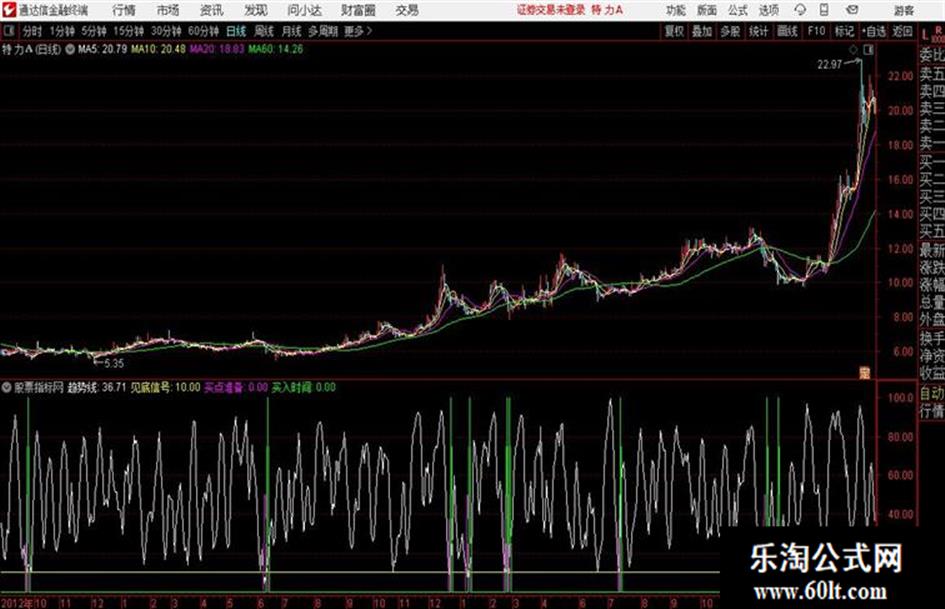Click the 返回 back button
This screenshot has width=945, height=609.
902,31
